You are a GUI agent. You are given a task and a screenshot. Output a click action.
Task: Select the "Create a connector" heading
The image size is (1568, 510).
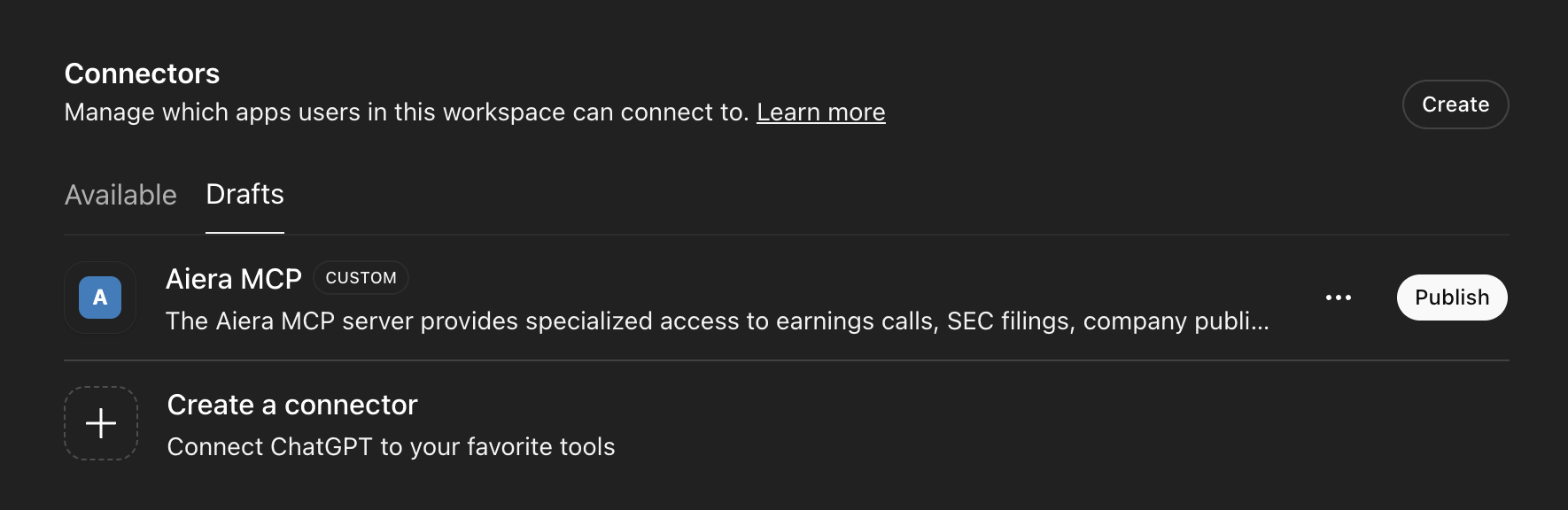[292, 405]
